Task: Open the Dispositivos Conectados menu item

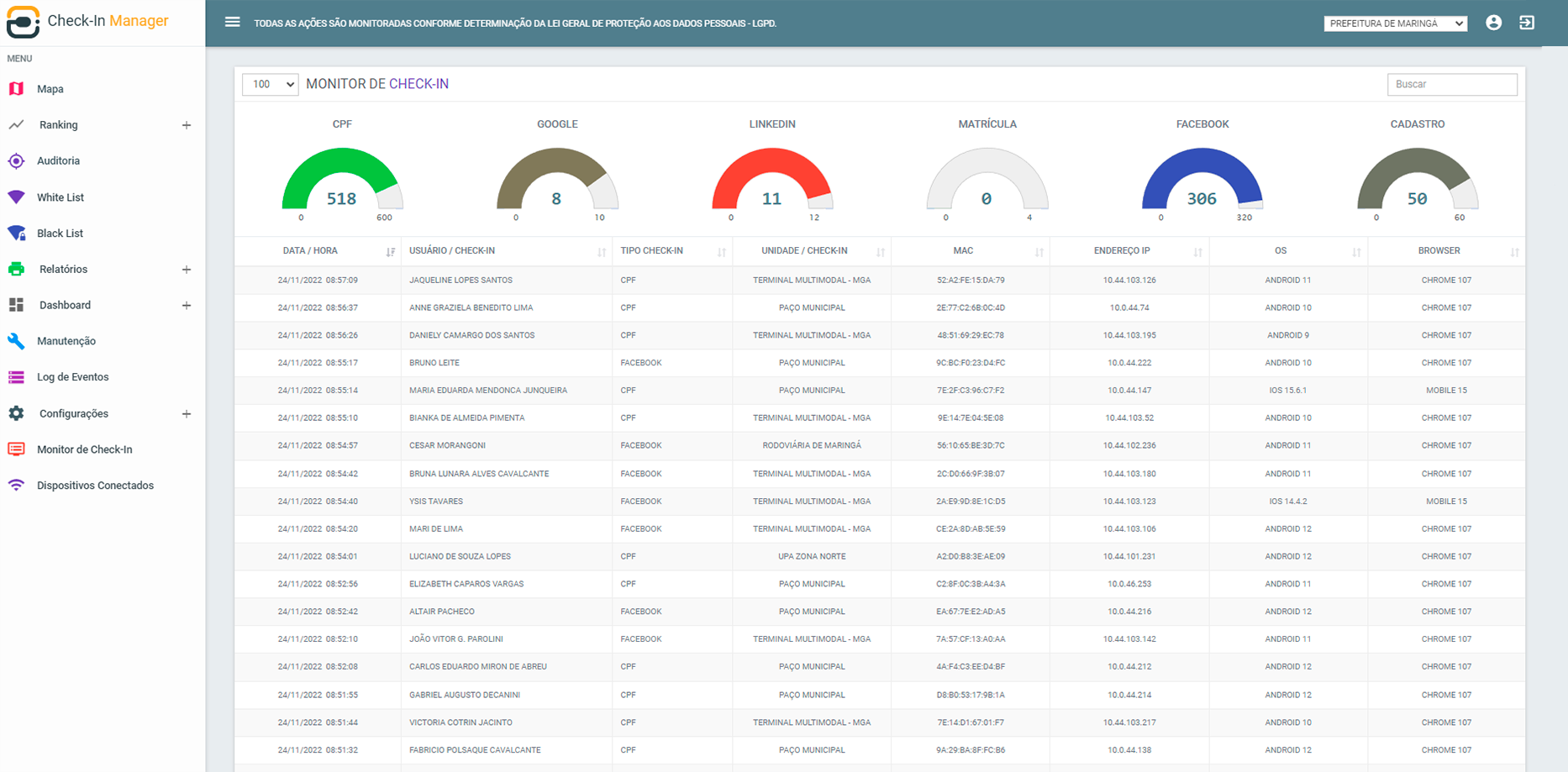Action: [x=95, y=486]
